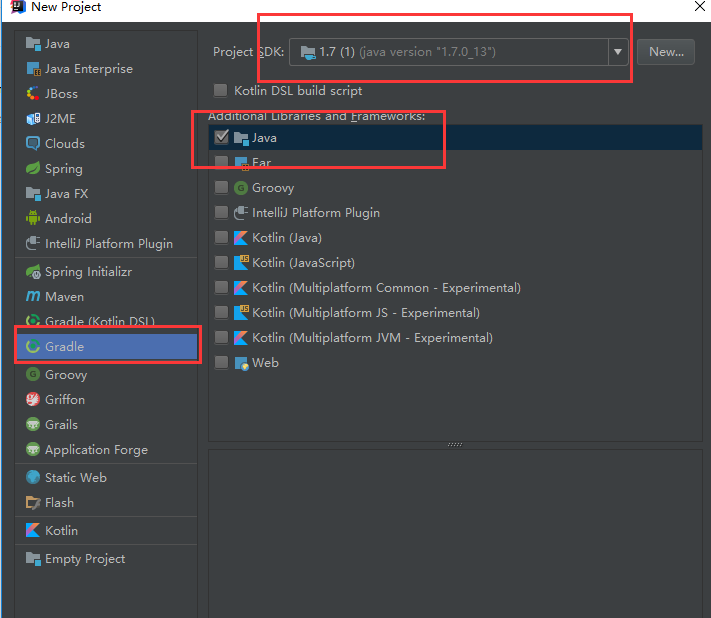This screenshot has height=618, width=711.
Task: Click the 'Empty Project' list label
Action: 85,559
